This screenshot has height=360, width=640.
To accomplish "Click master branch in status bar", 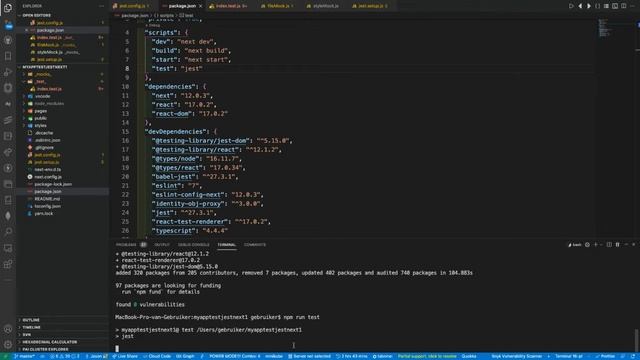I will point(24,356).
